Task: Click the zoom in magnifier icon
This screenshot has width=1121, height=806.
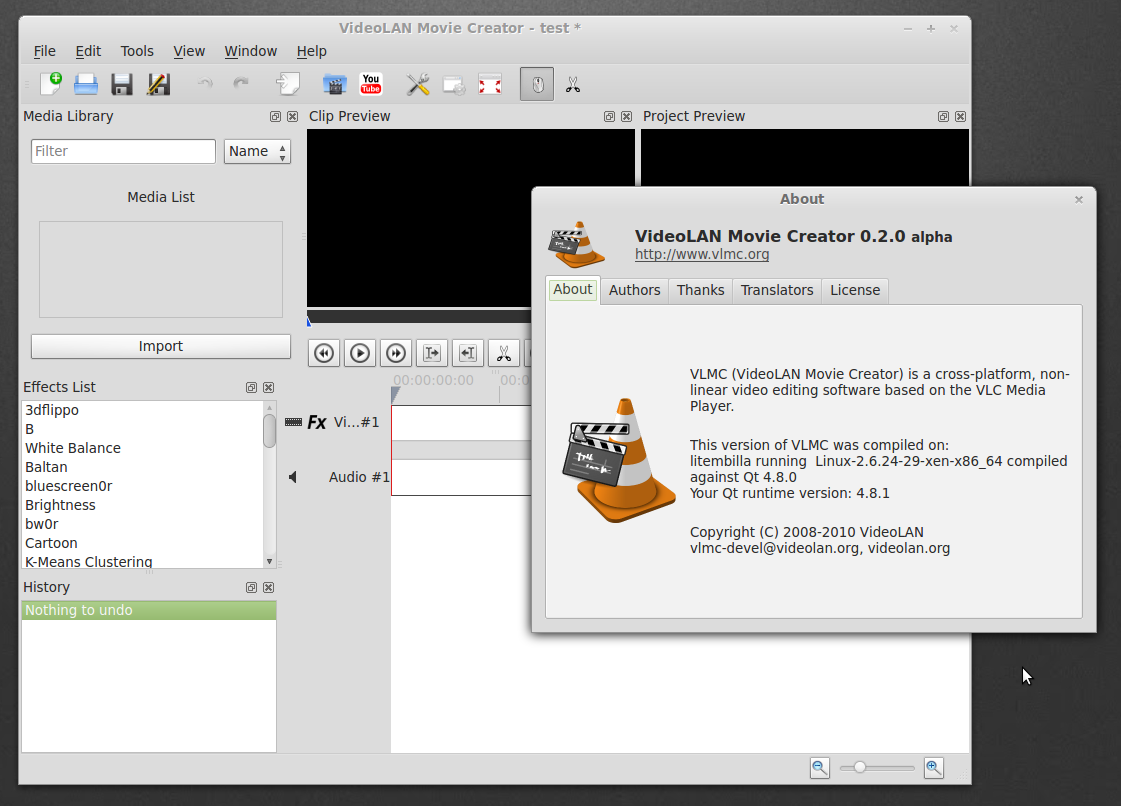Action: tap(934, 768)
